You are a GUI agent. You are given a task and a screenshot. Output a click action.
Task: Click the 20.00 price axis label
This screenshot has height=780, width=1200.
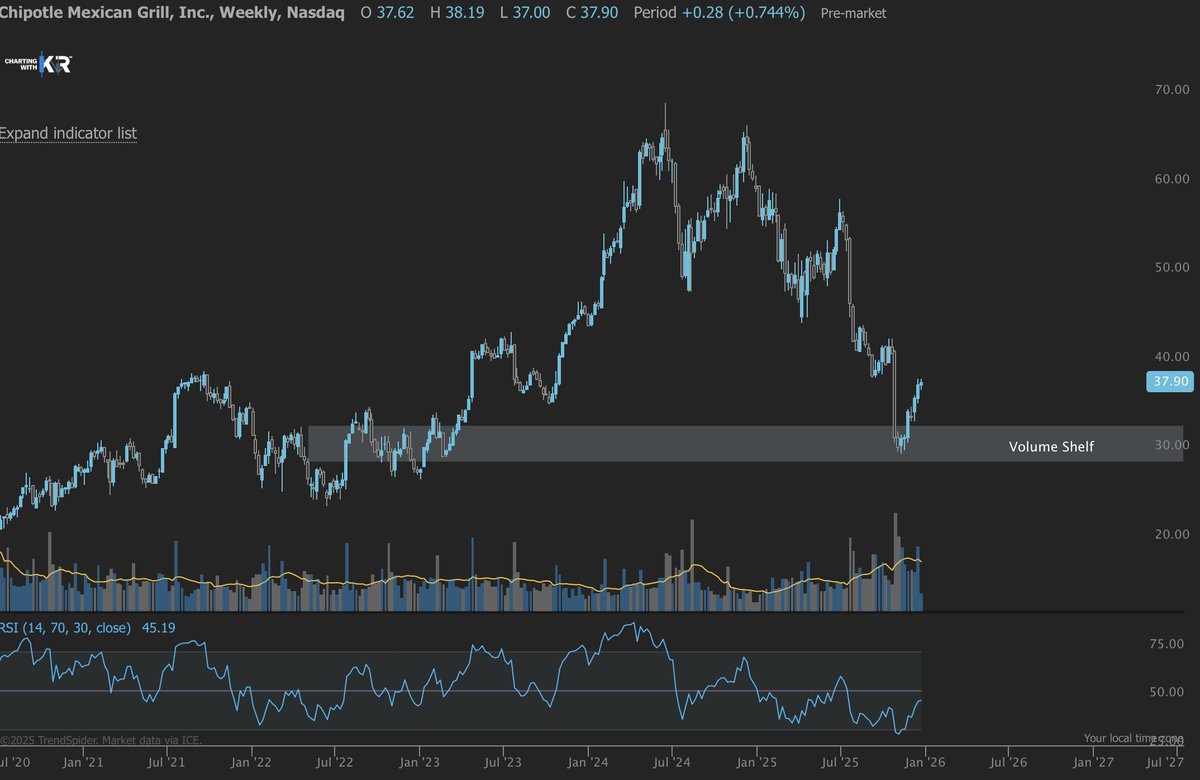pos(1171,534)
